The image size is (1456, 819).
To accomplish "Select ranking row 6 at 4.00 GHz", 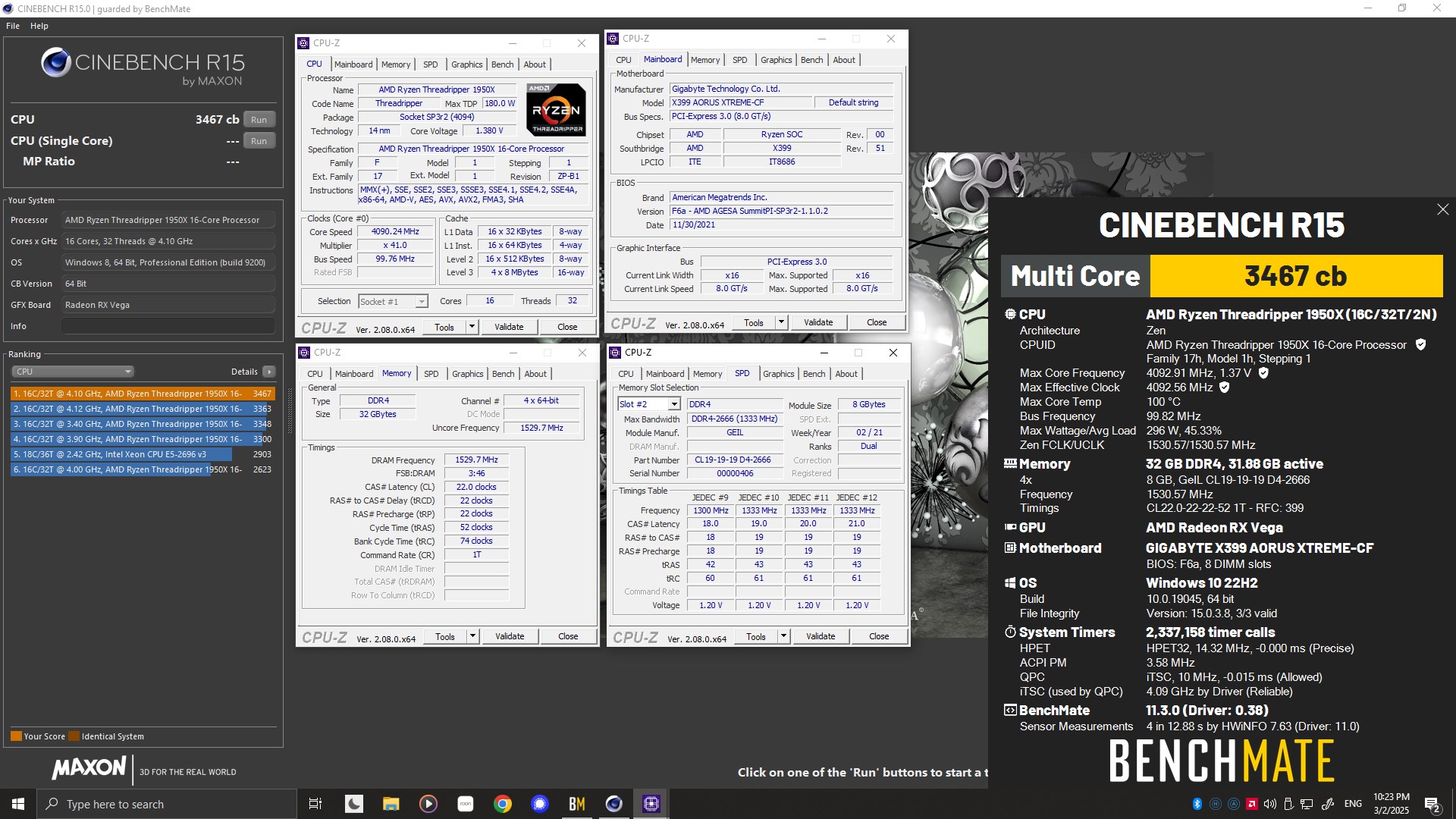I will [142, 469].
